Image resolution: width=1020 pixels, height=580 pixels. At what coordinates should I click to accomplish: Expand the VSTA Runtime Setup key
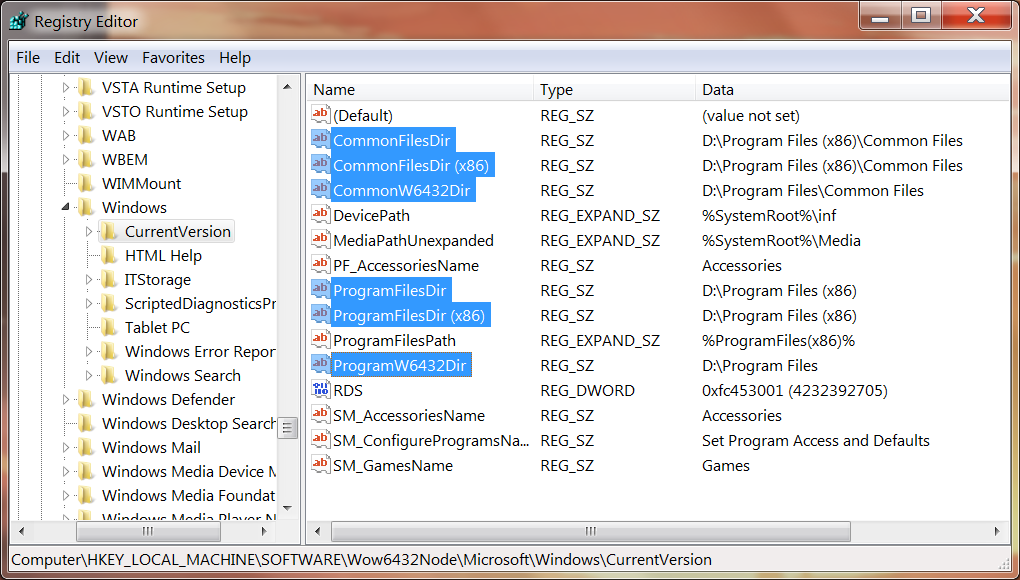pyautogui.click(x=66, y=87)
